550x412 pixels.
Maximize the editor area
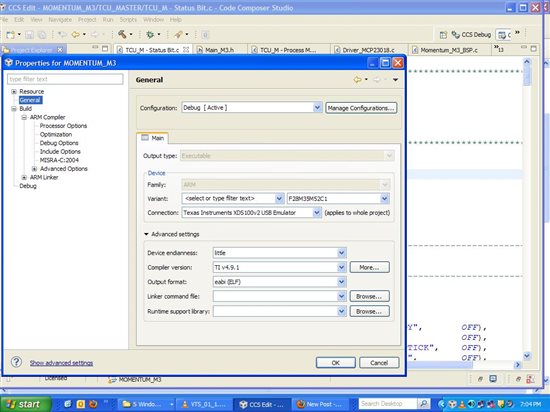(534, 48)
